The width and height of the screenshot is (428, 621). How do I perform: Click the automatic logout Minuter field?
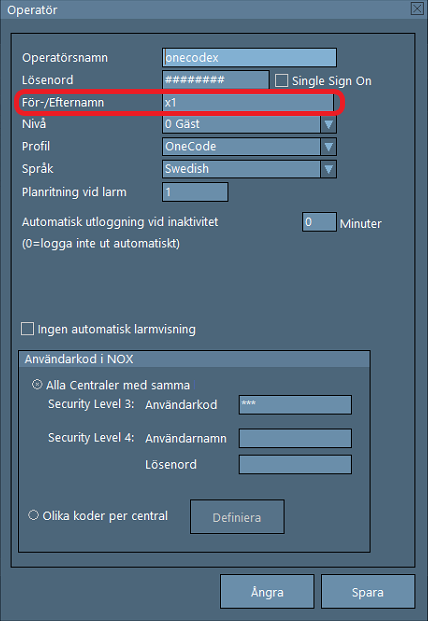click(x=320, y=222)
